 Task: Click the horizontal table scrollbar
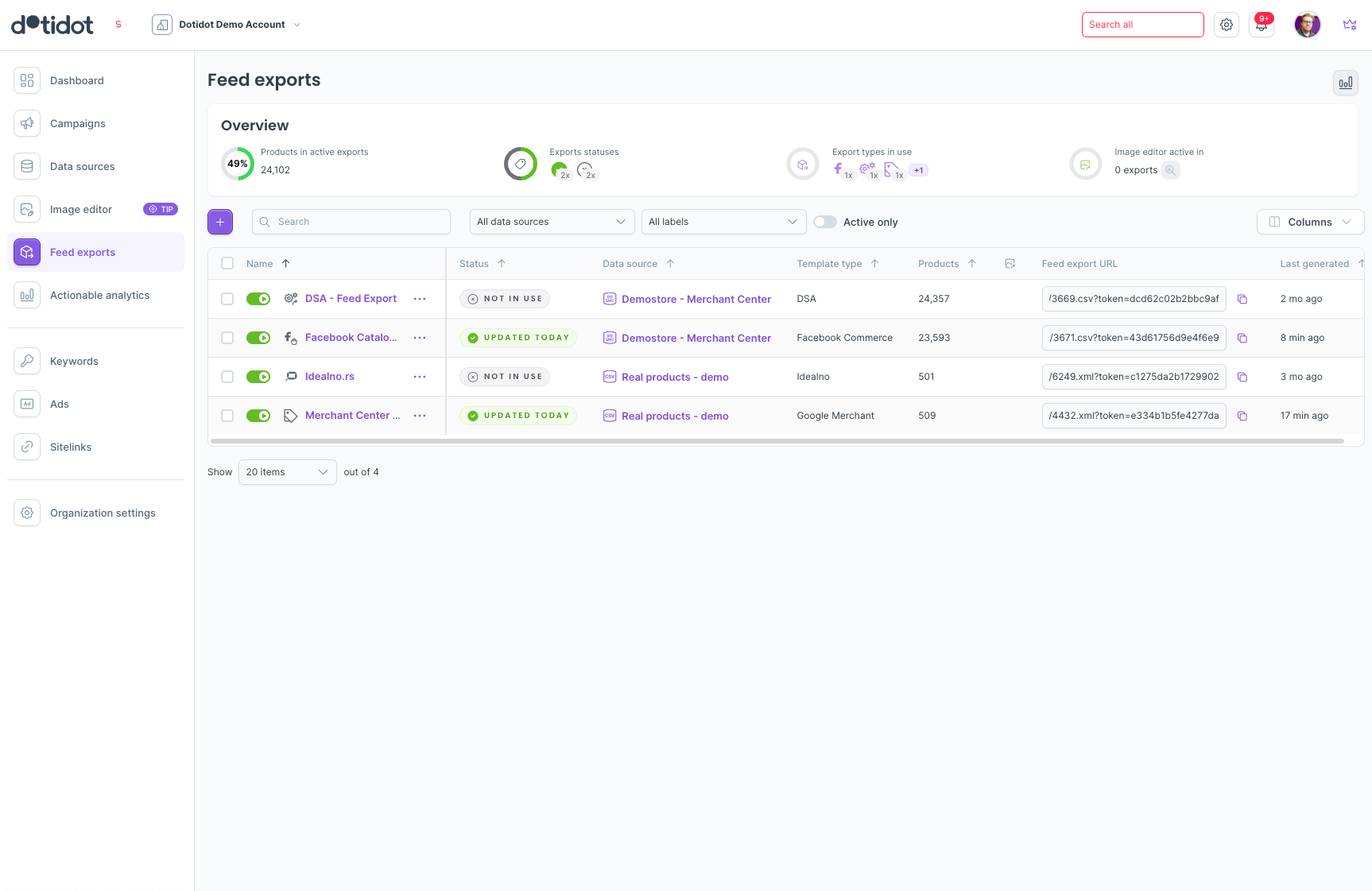[x=777, y=440]
